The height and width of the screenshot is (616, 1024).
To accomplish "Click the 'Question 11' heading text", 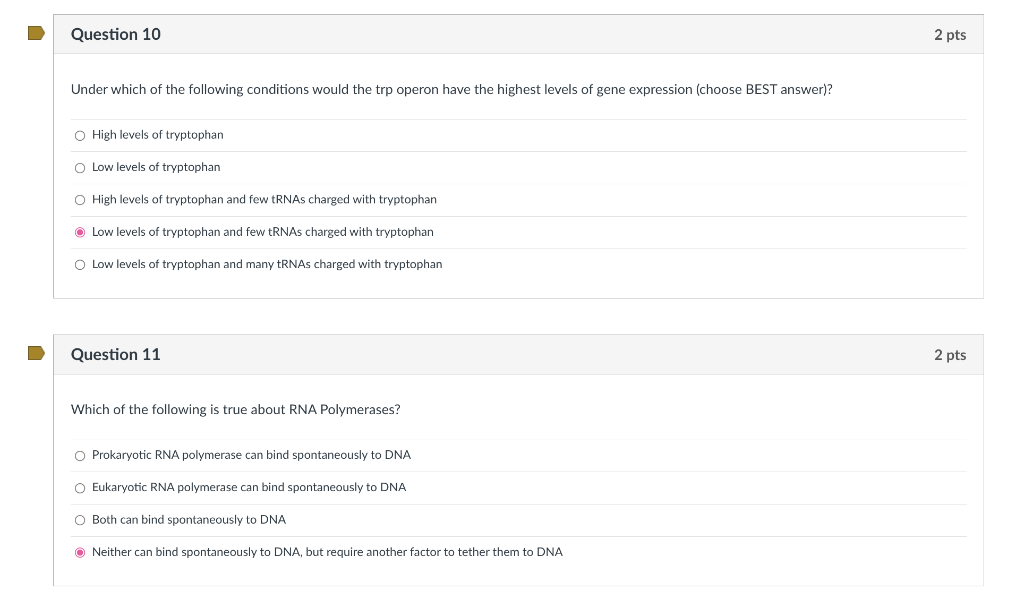I will click(116, 354).
